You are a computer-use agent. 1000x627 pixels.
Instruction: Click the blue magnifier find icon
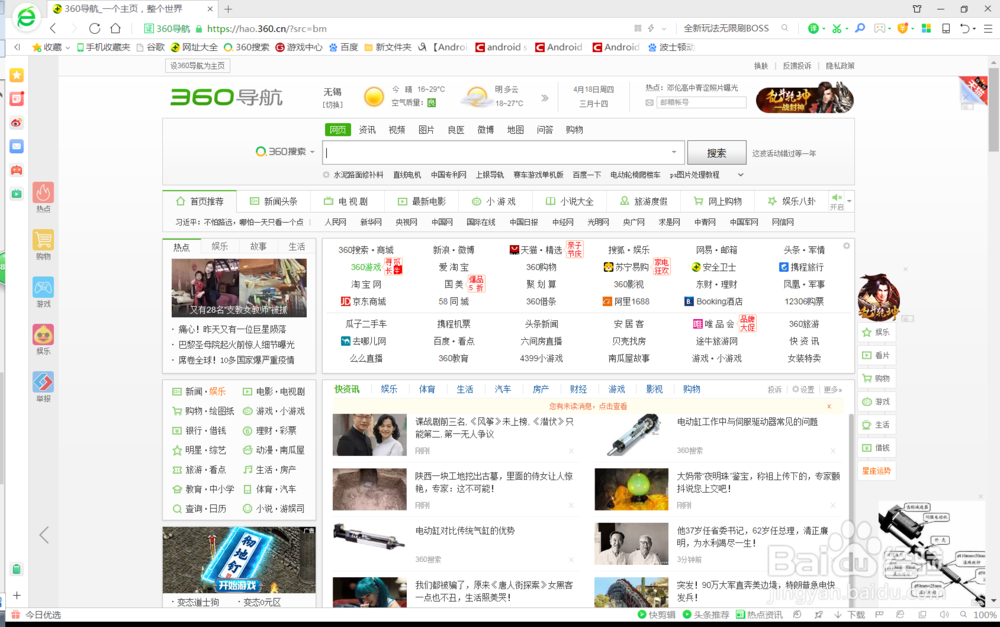click(860, 29)
